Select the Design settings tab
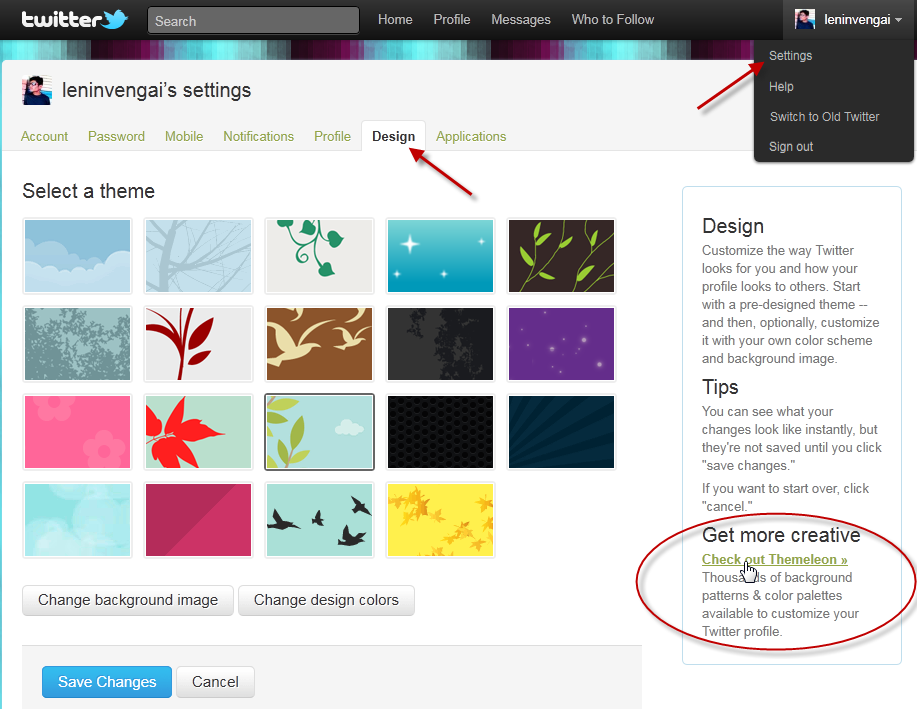The image size is (917, 709). point(394,136)
